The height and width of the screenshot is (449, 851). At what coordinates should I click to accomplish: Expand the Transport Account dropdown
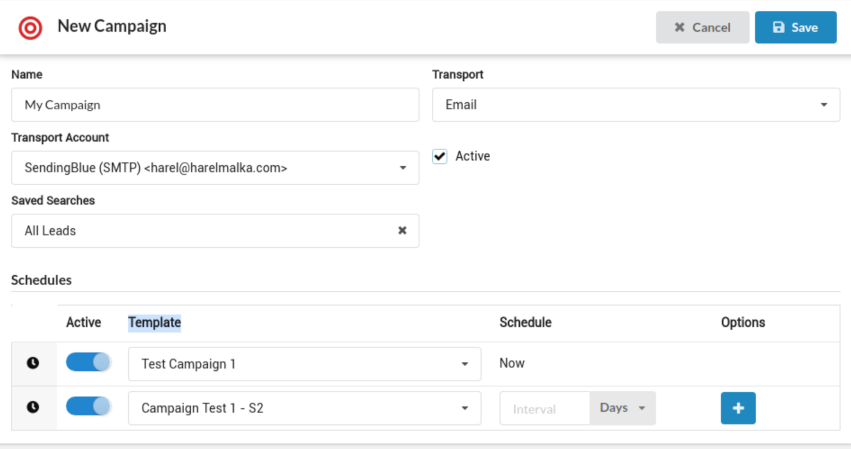click(215, 168)
